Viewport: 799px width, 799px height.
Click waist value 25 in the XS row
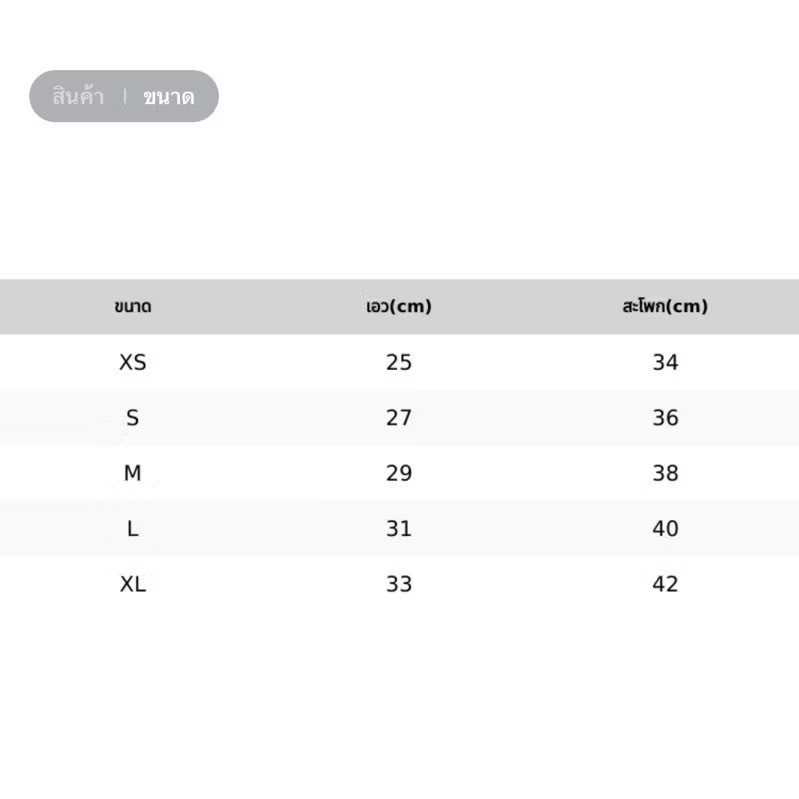399,363
